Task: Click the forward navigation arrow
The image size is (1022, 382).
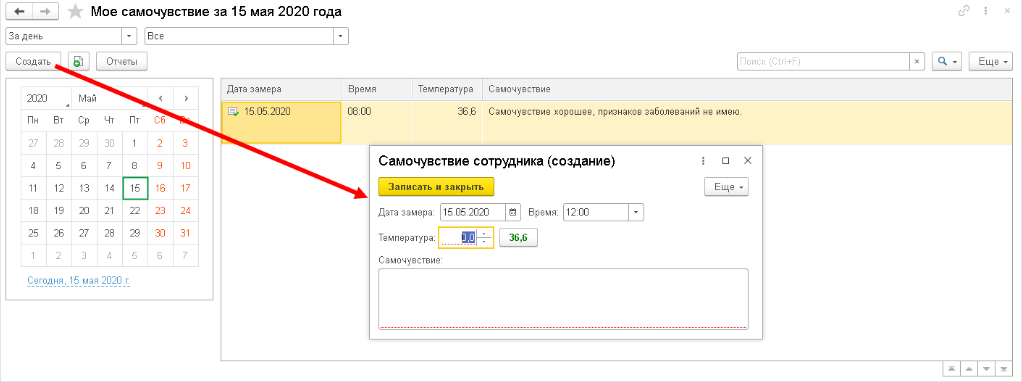Action: point(46,12)
